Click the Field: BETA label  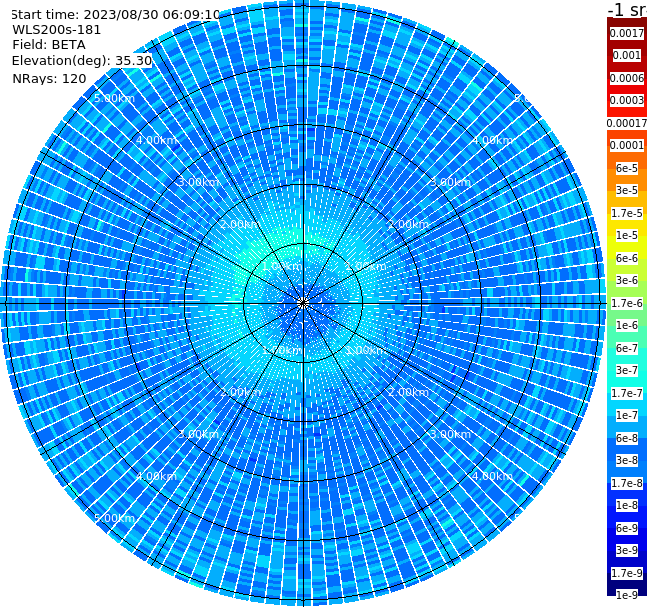click(x=49, y=45)
